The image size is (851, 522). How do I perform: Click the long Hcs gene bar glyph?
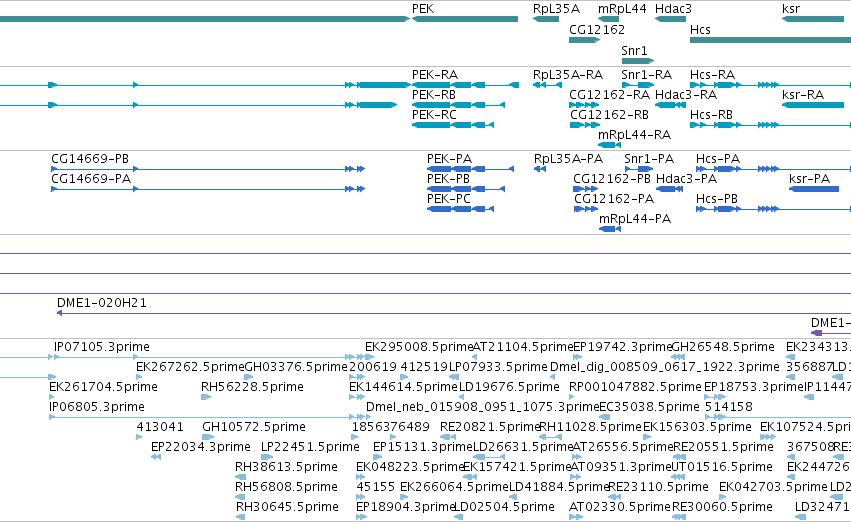[770, 40]
